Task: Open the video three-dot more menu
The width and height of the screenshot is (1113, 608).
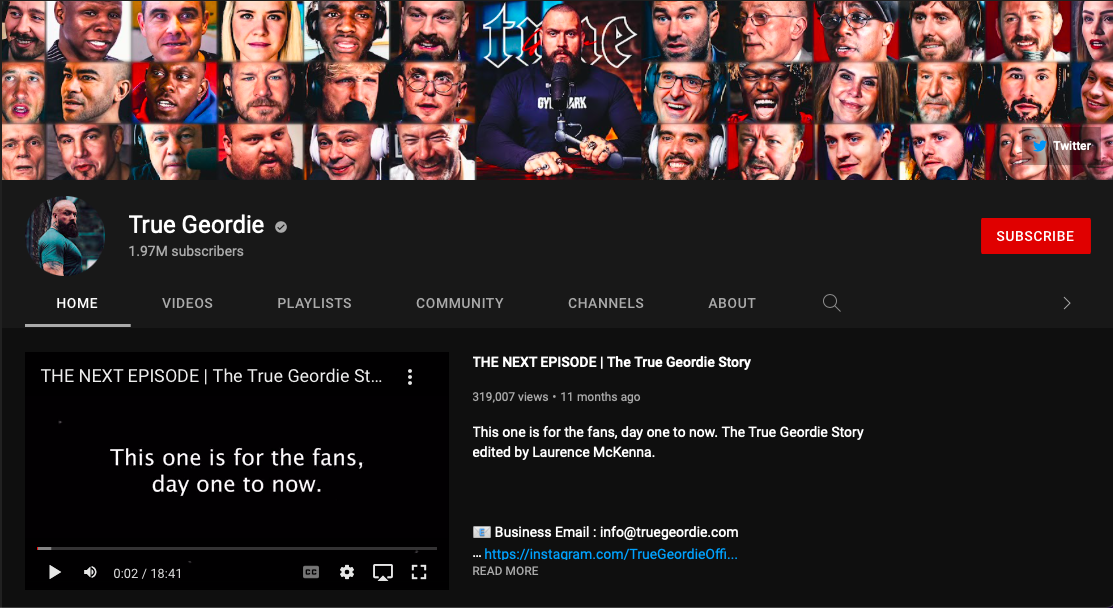Action: [x=410, y=377]
